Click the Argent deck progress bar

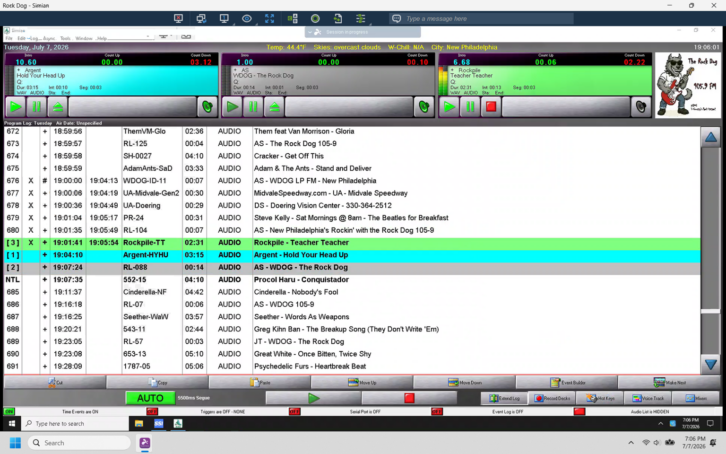[132, 107]
